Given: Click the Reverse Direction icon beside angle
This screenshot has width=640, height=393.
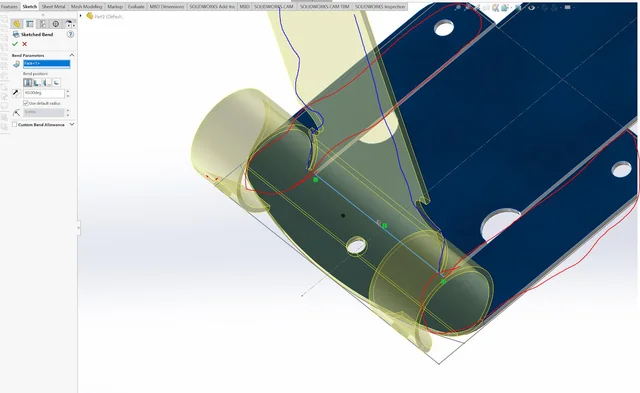Looking at the screenshot, I should pos(16,93).
